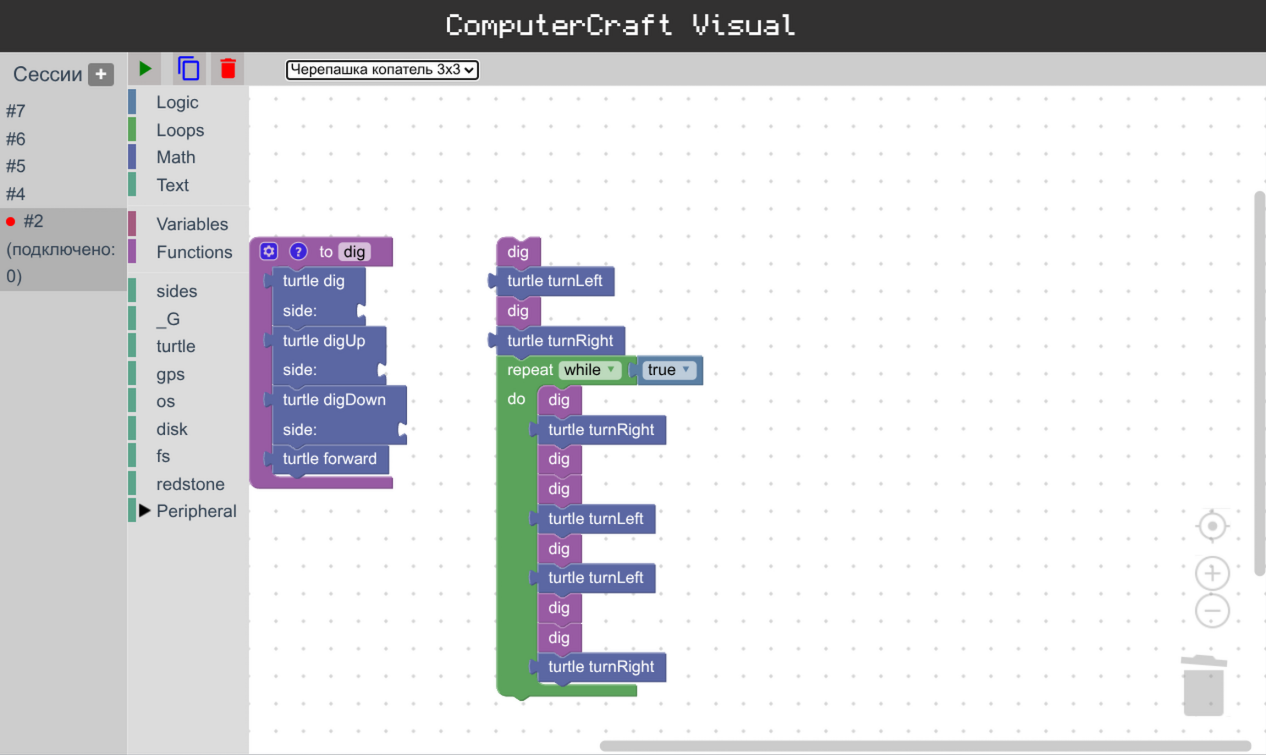Select turtle turnLeft block above the loop
The image size is (1266, 755).
pyautogui.click(x=555, y=281)
